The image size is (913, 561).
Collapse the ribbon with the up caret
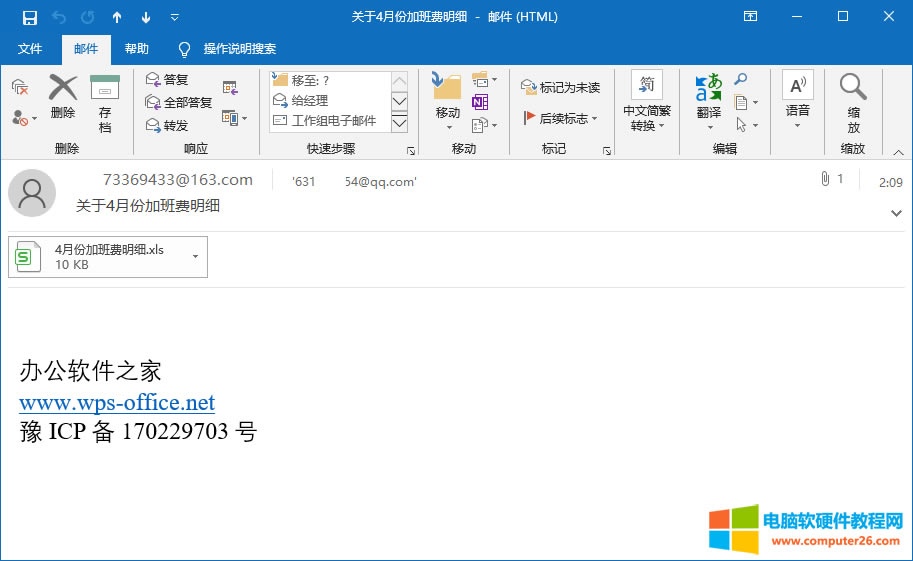898,152
